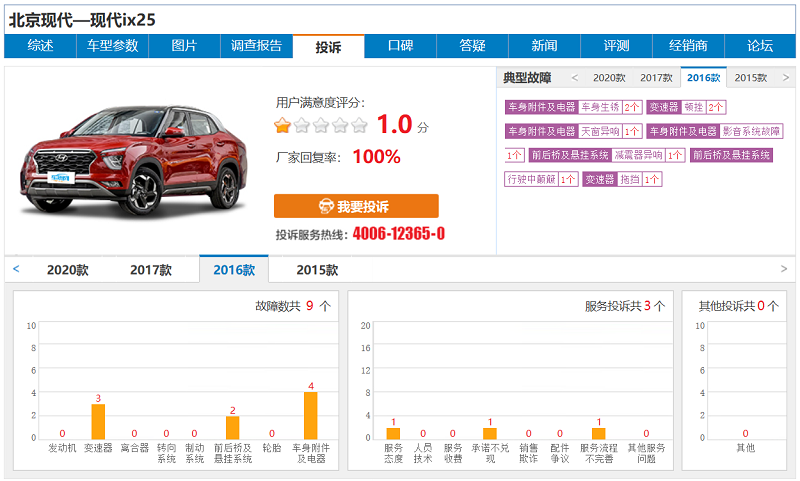Viewport: 800px width, 481px height.
Task: Click the 服务投诉共 3 个 chart heading
Action: coord(625,306)
